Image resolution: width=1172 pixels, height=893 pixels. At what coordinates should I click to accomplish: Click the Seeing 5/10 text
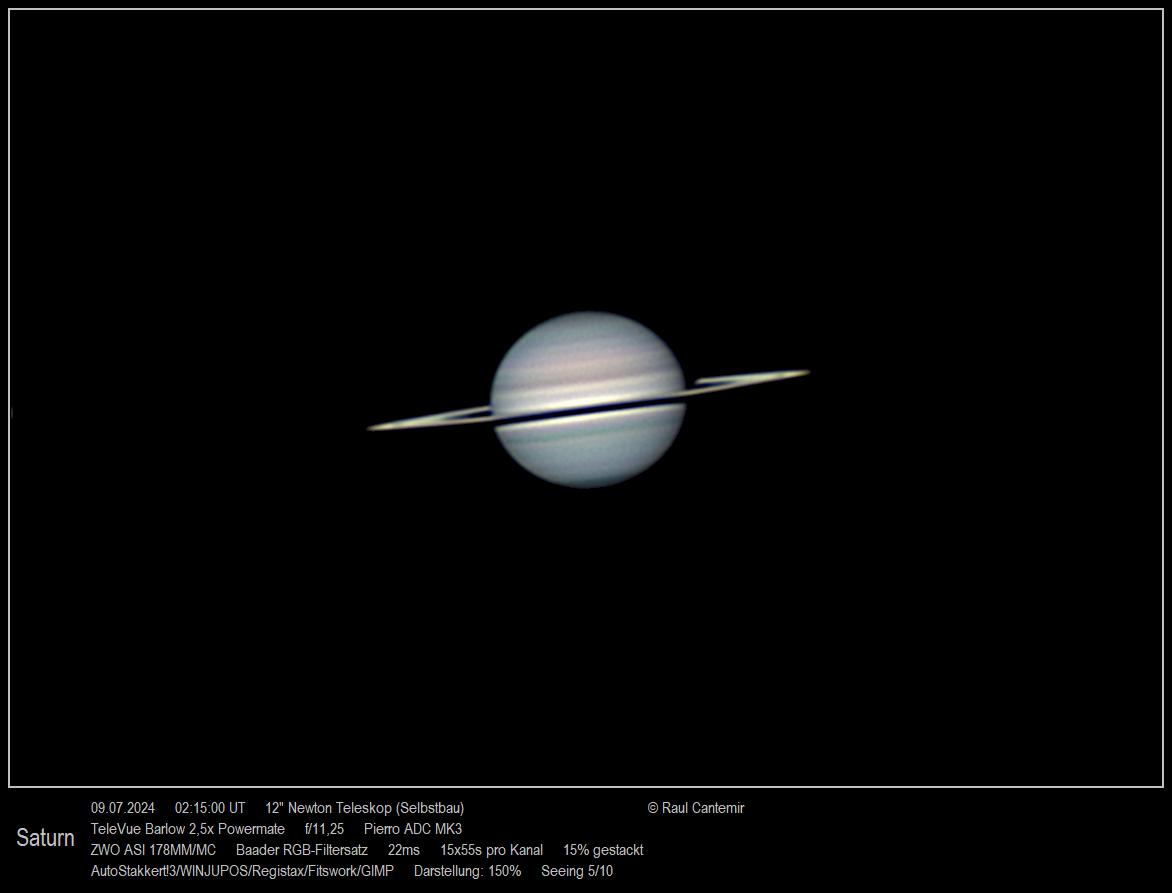(x=577, y=871)
